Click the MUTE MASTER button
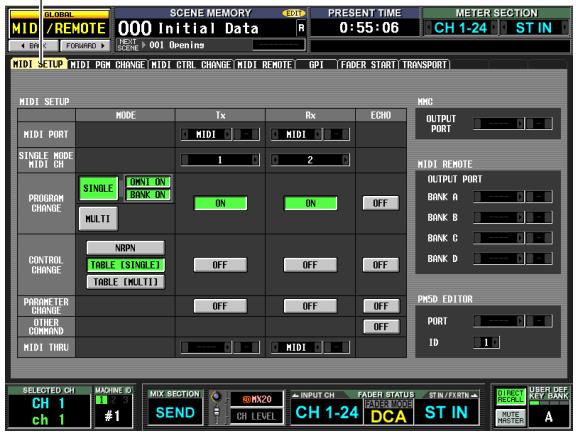Viewport: 576px width, 432px height. point(511,418)
